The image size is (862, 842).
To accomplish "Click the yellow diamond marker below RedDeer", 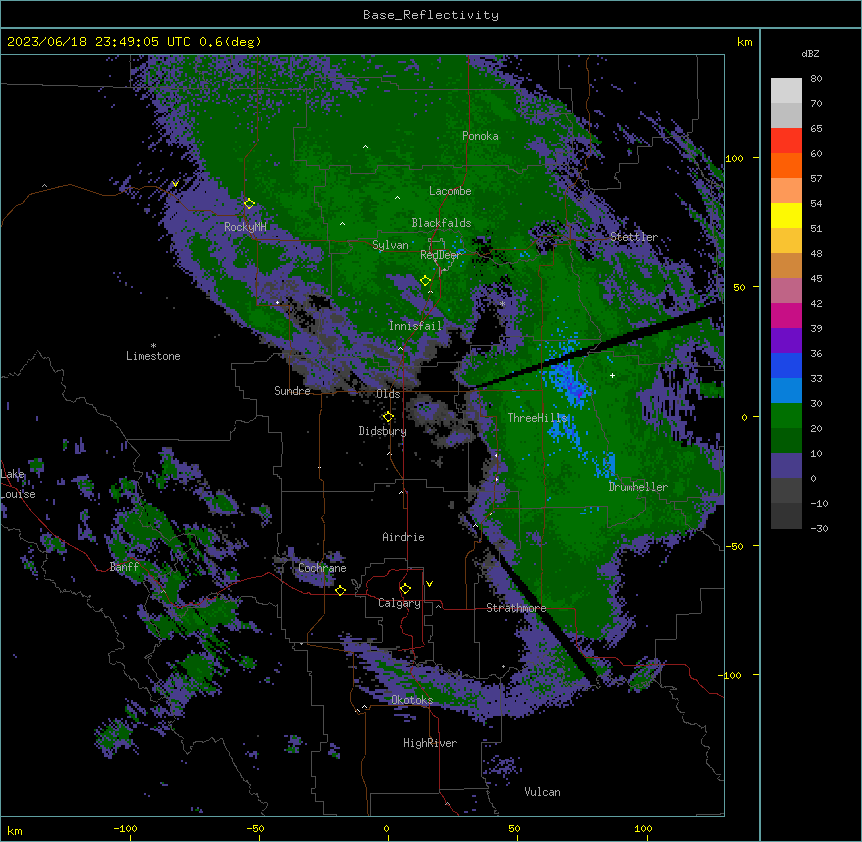I will pyautogui.click(x=425, y=281).
